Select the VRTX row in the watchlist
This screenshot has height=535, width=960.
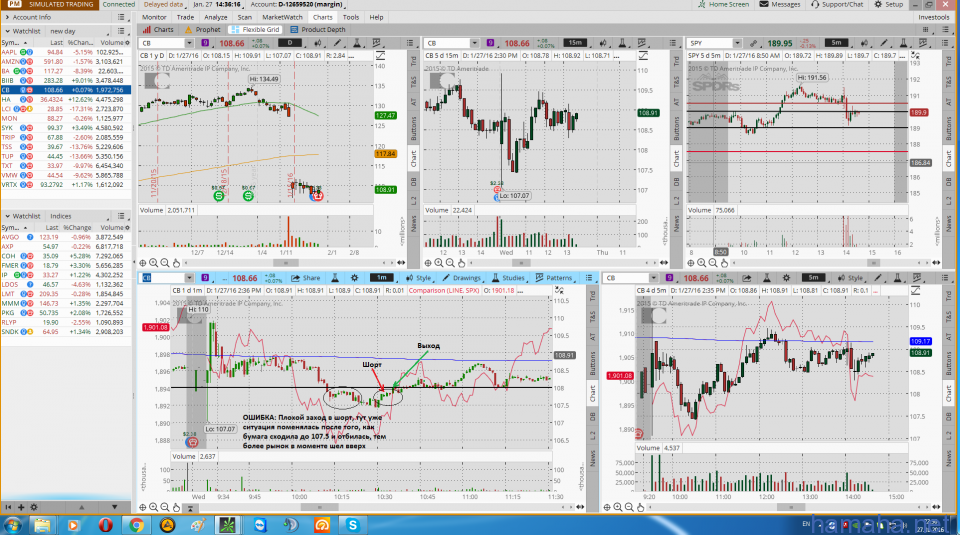(x=66, y=184)
